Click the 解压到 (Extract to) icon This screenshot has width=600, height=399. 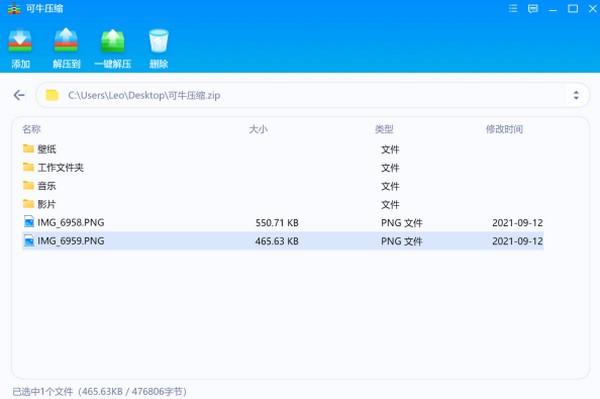click(66, 40)
